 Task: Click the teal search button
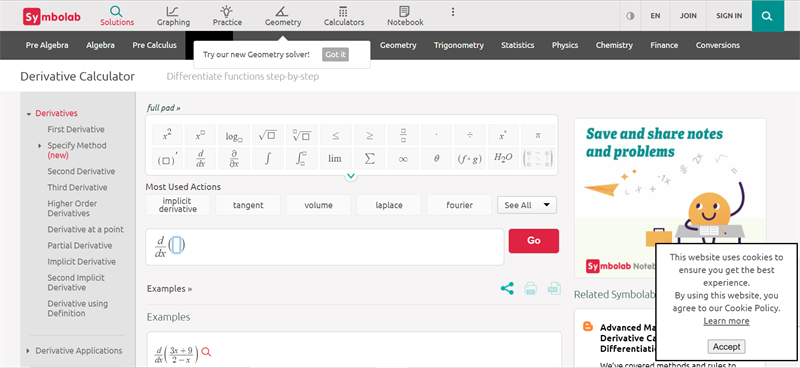[767, 16]
